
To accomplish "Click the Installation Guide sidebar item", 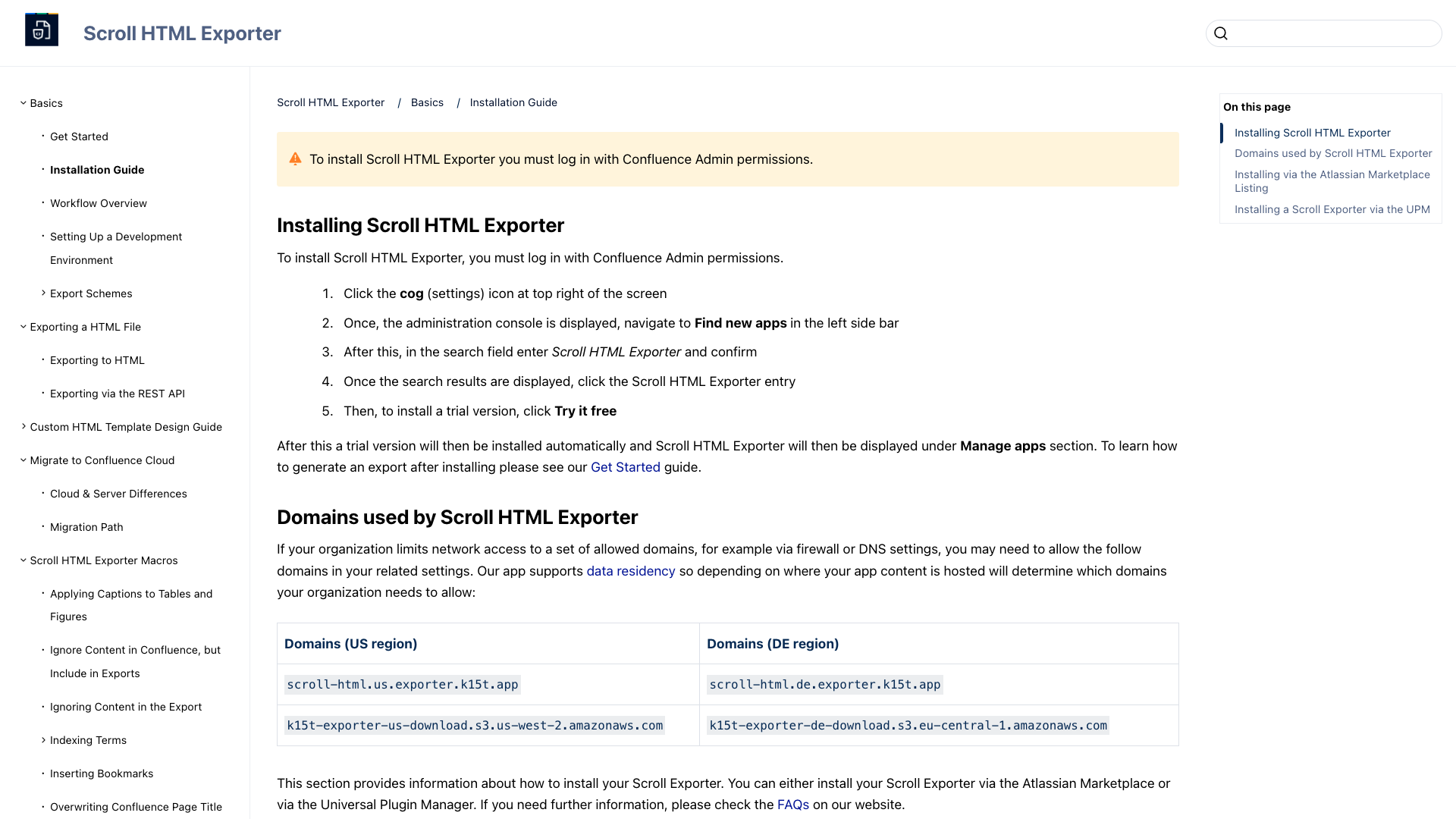I will coord(97,169).
